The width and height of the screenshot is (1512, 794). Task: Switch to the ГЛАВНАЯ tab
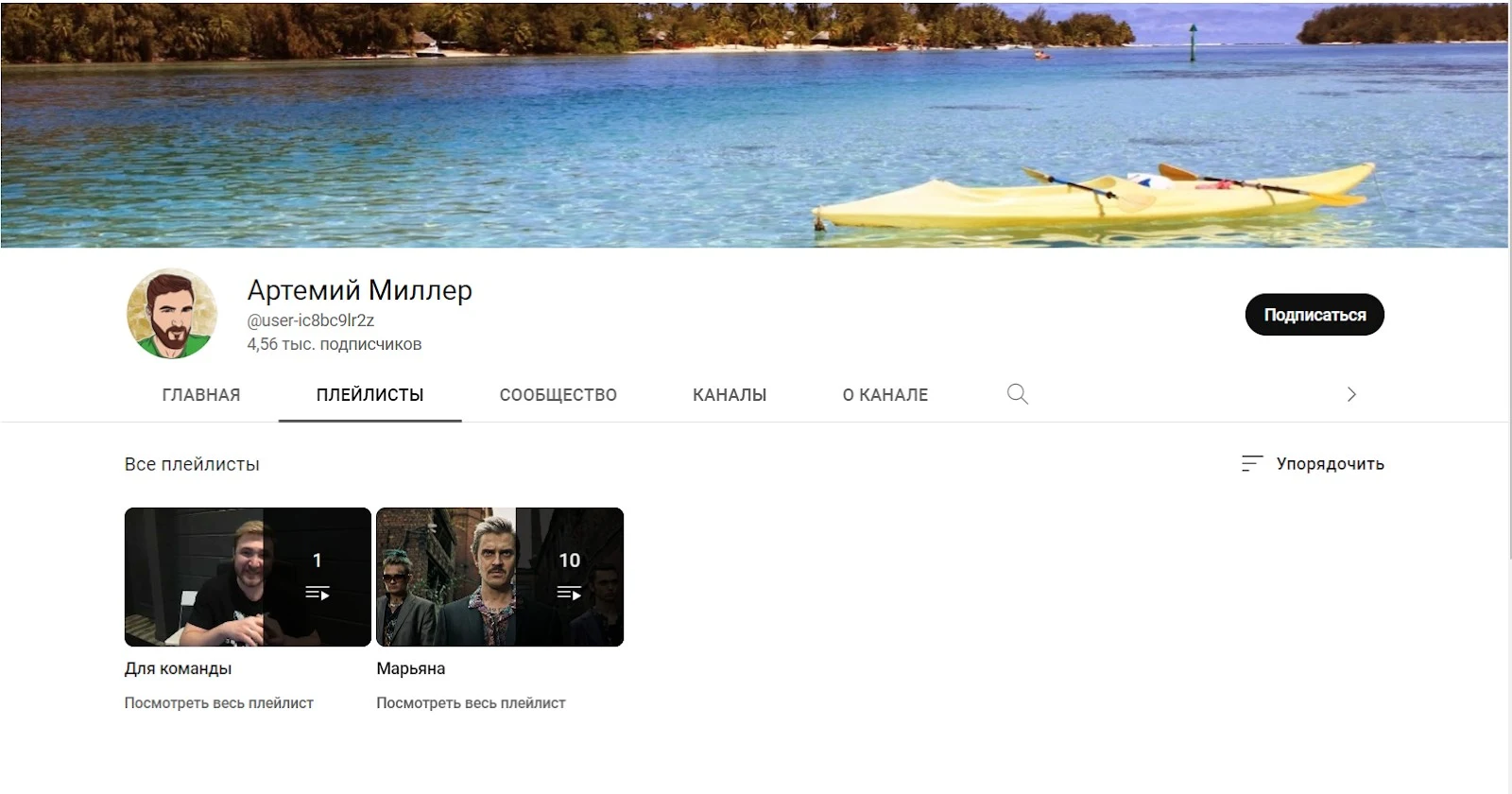201,395
